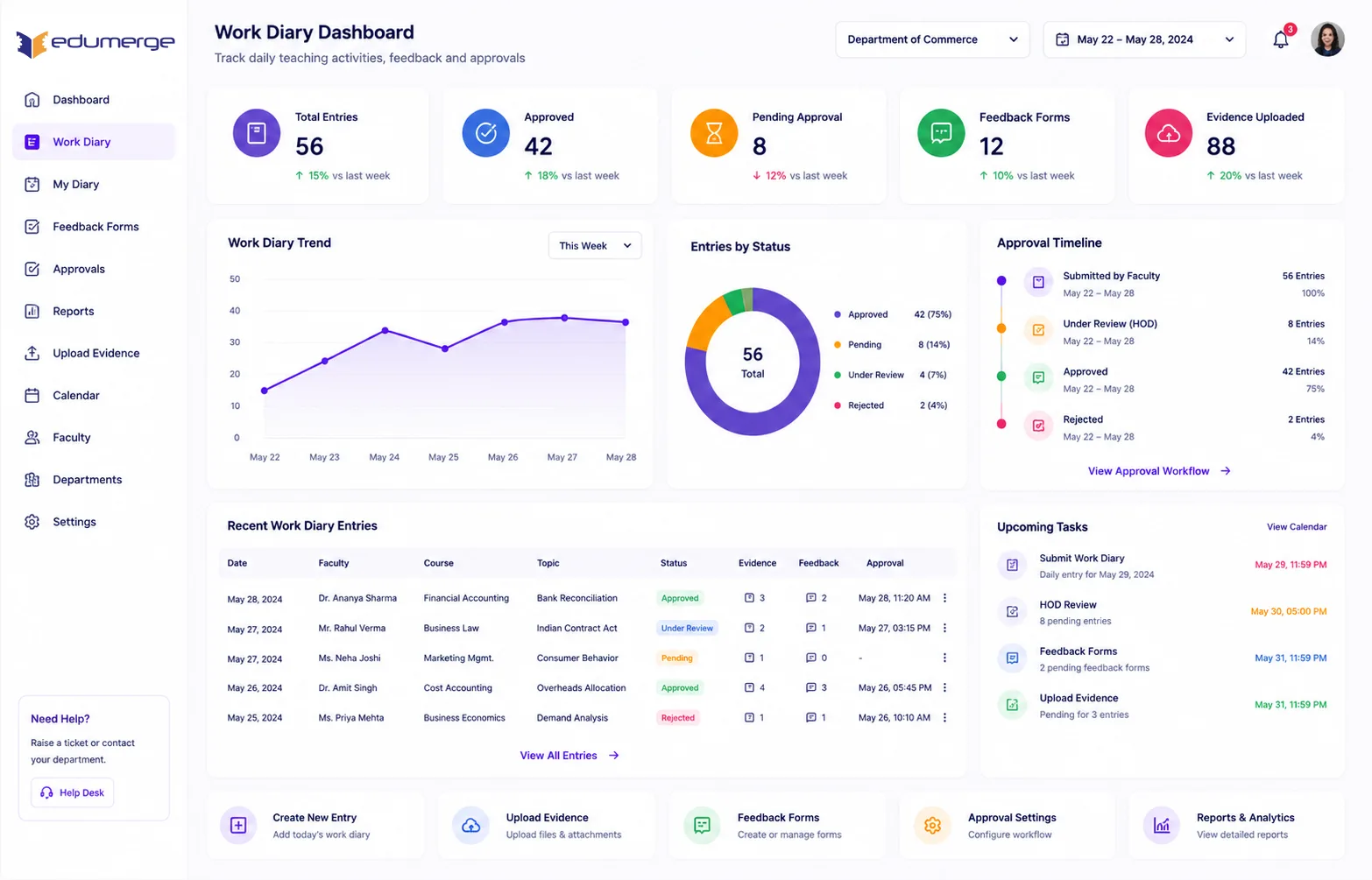
Task: Click the user profile avatar
Action: (1327, 39)
